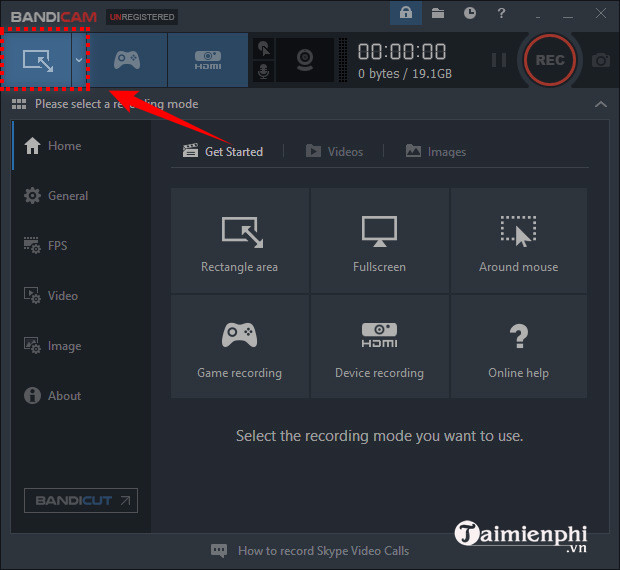620x570 pixels.
Task: Collapse panel with the up chevron
Action: 601,104
